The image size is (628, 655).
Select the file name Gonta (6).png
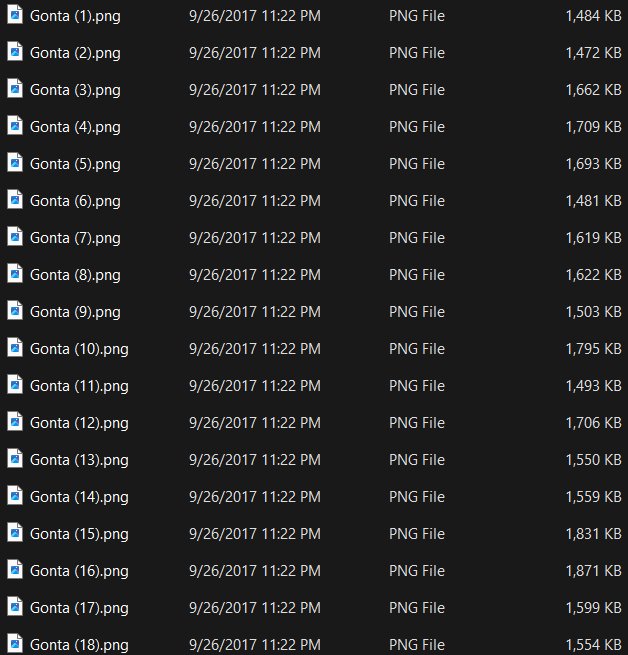[x=75, y=201]
